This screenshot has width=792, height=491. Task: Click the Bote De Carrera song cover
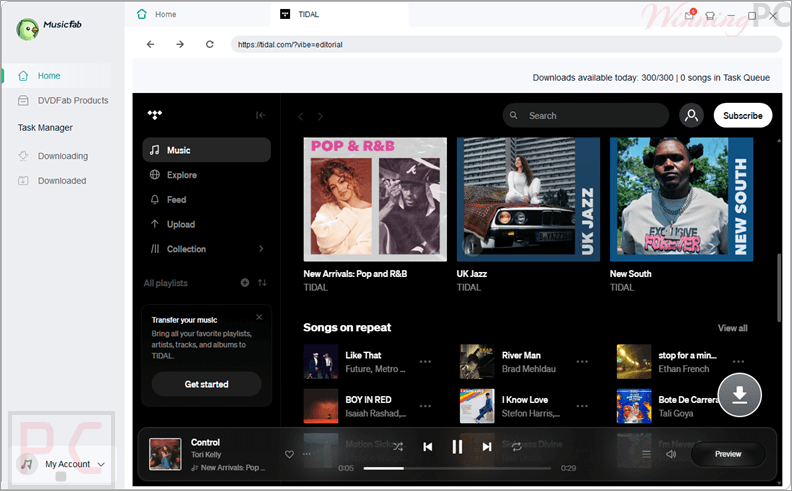[634, 406]
